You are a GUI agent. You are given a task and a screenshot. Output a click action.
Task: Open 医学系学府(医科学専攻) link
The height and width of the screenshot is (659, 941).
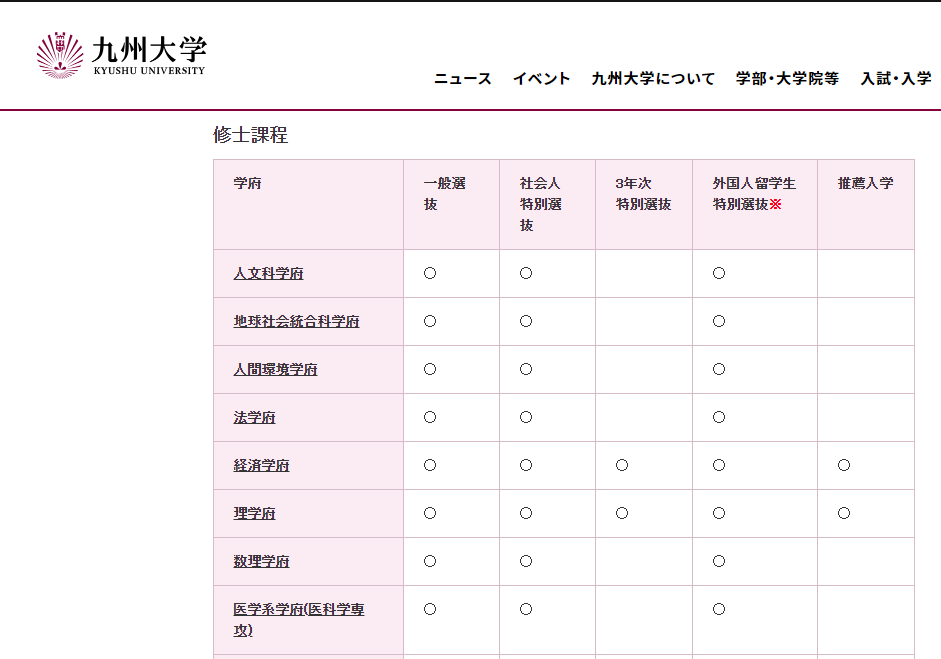point(298,610)
